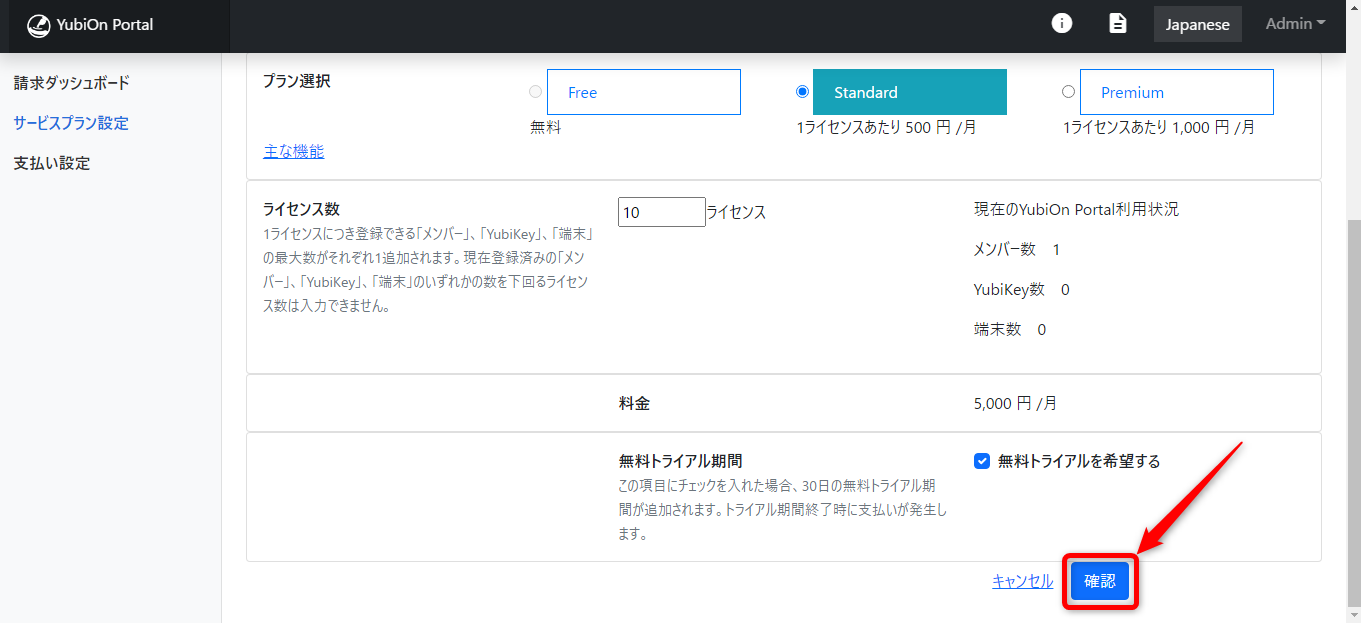The height and width of the screenshot is (623, 1361).
Task: Choose the Free plan box
Action: (x=643, y=92)
